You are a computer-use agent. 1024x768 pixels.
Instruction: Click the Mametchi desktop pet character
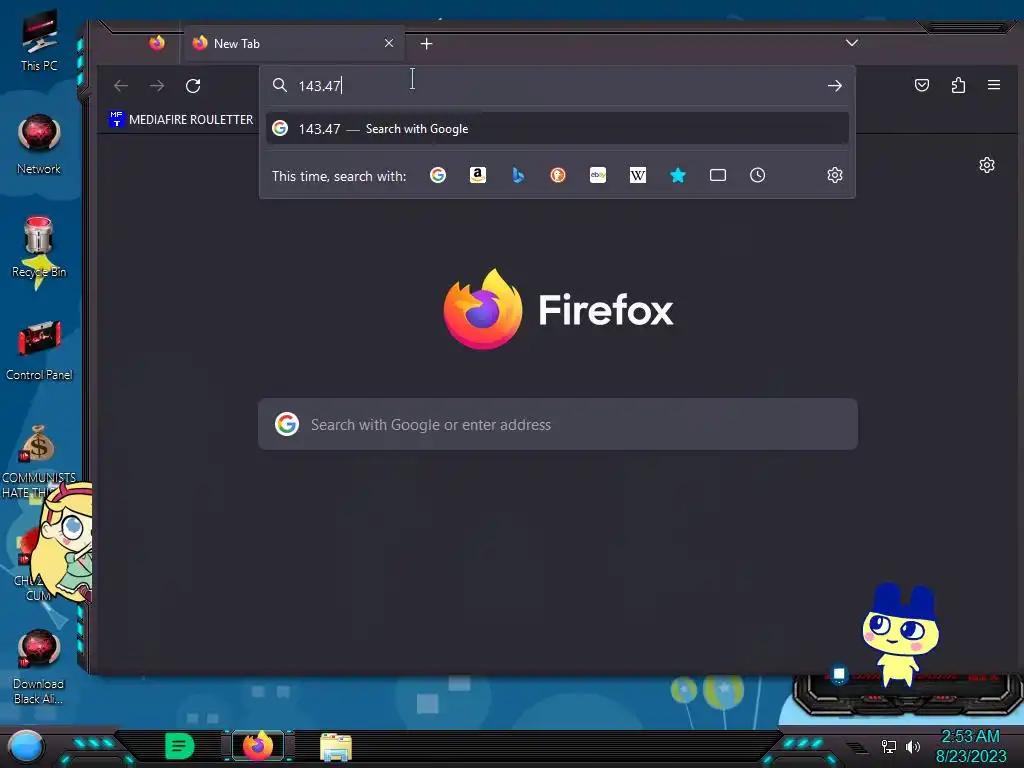(901, 633)
